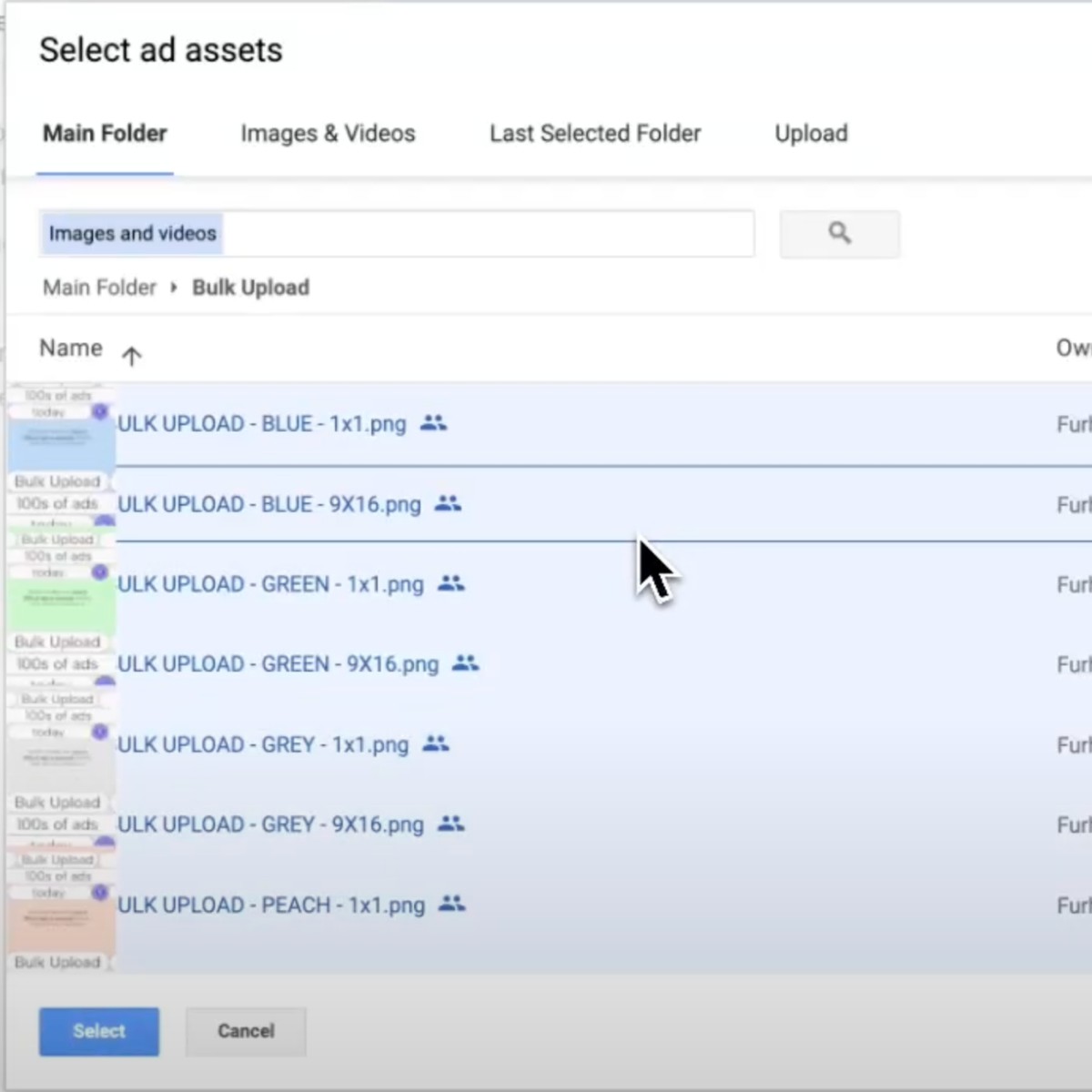Click shared icon beside PEACH - 1x1.png
Viewport: 1092px width, 1092px height.
click(x=451, y=904)
